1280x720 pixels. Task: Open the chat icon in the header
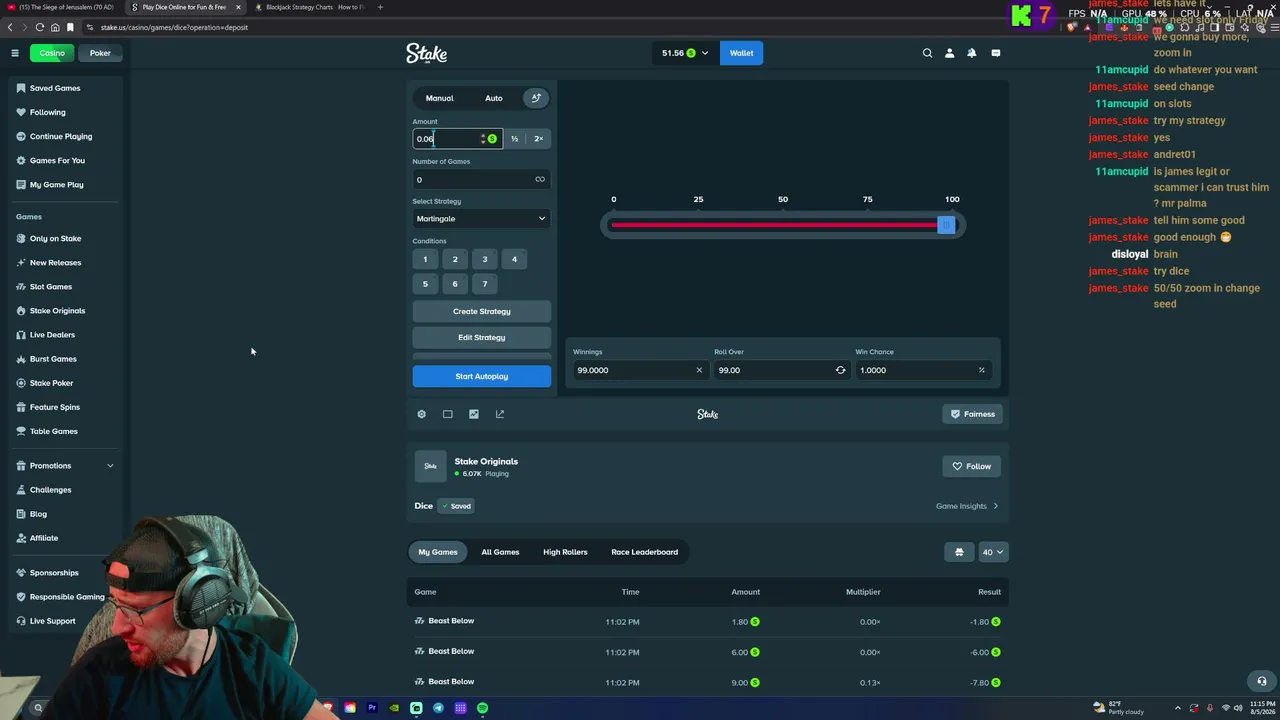point(995,53)
